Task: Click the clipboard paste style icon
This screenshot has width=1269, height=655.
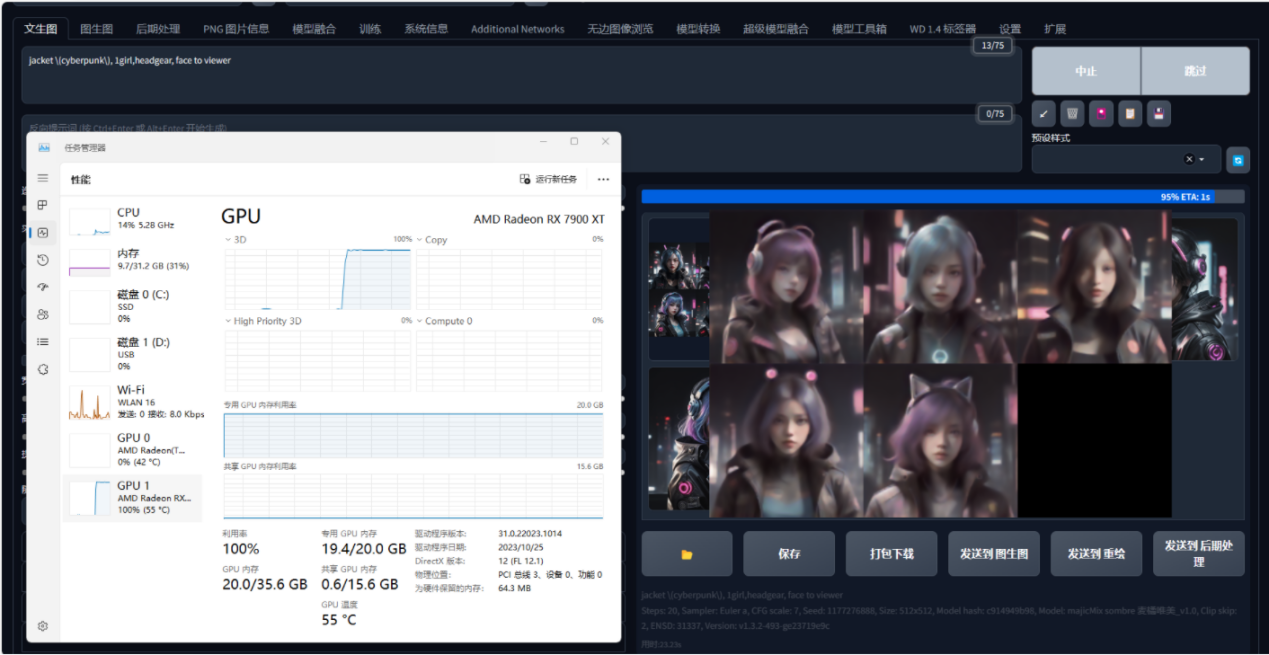Action: tap(1129, 114)
